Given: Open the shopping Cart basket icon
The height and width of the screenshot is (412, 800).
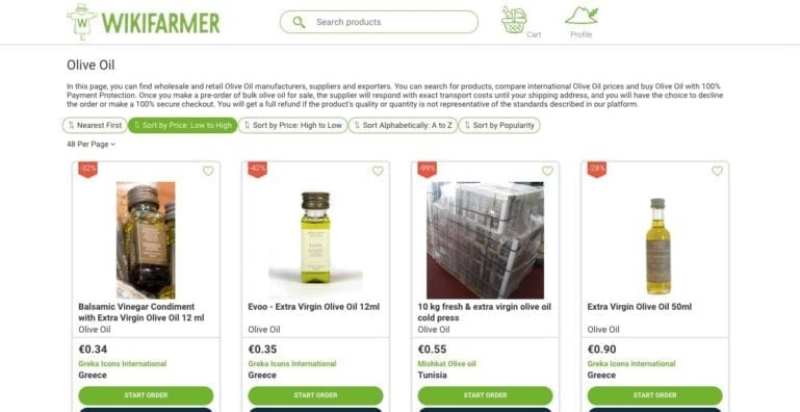Looking at the screenshot, I should [x=514, y=20].
